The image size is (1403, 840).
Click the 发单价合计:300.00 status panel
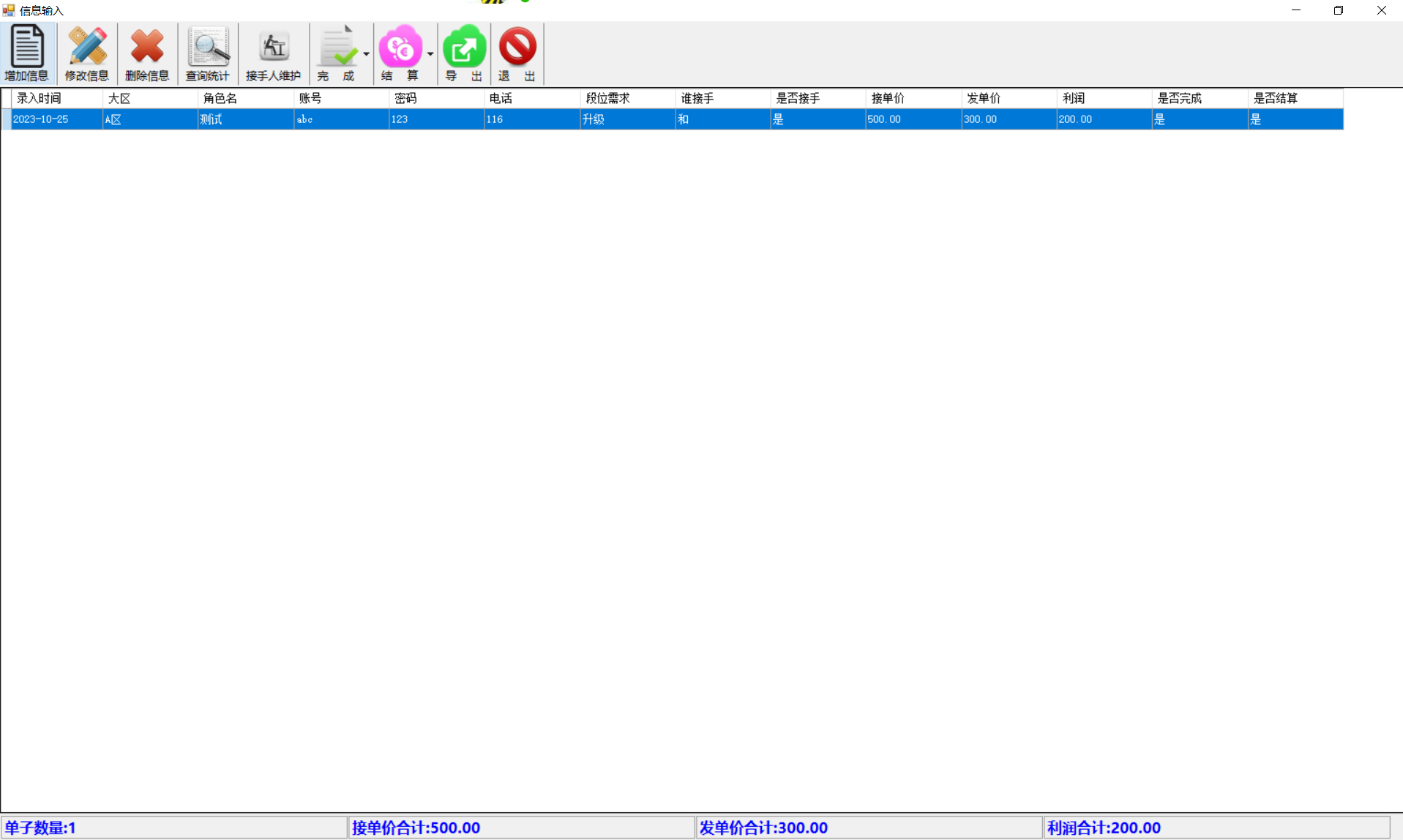869,828
